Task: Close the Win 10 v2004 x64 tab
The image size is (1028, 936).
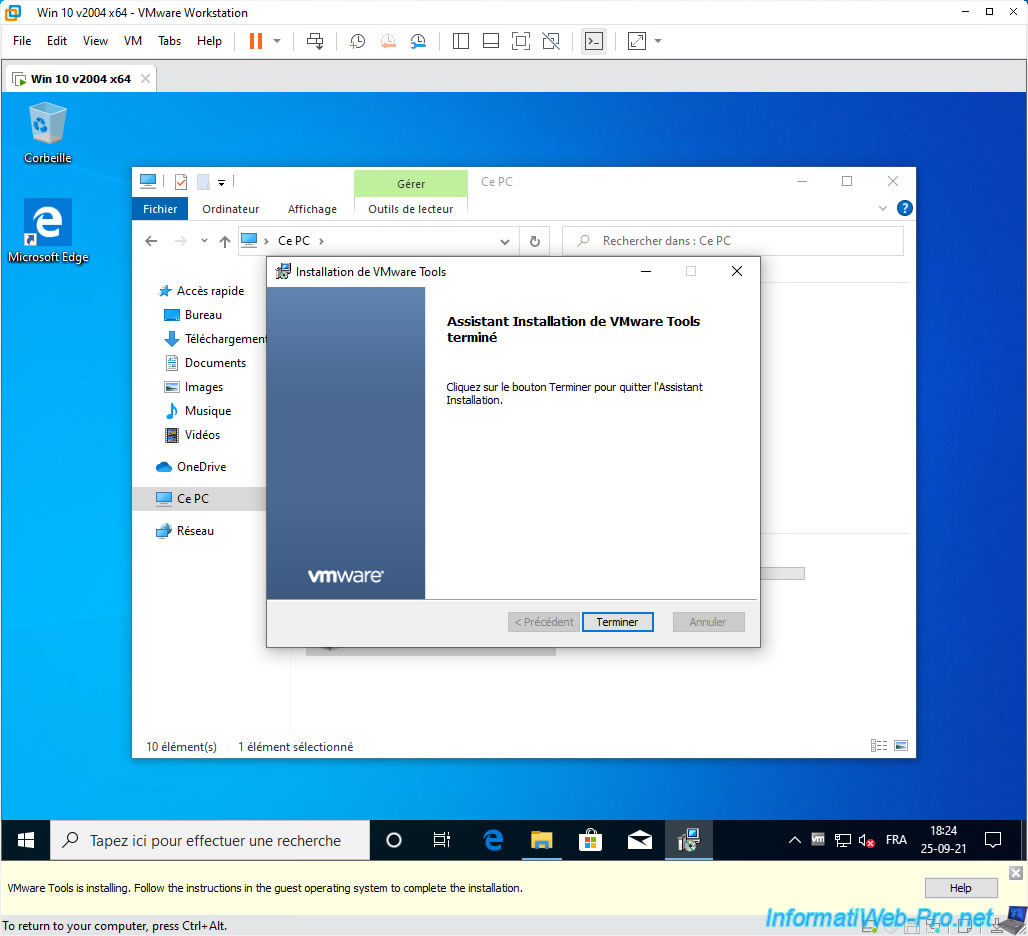Action: pos(146,79)
